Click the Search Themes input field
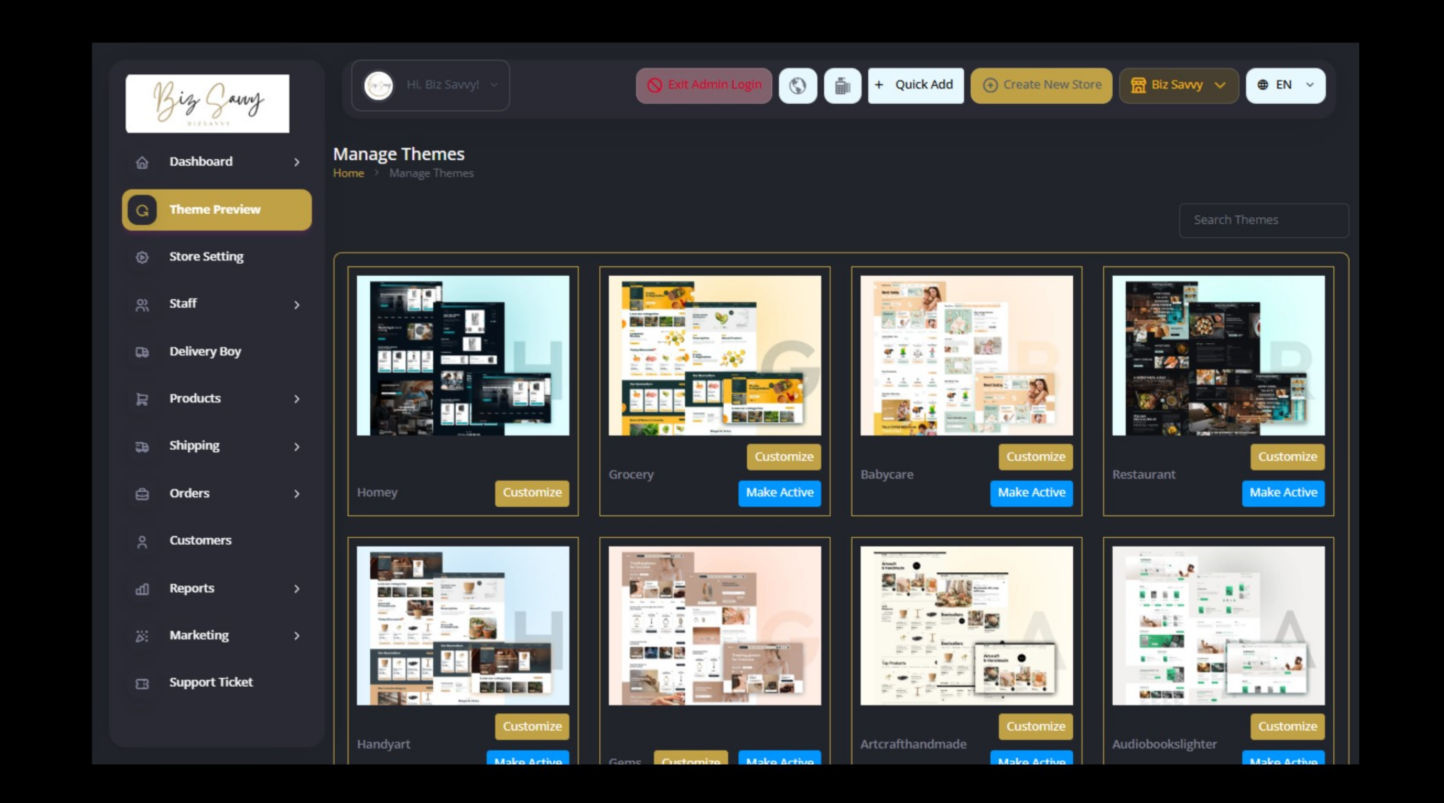The image size is (1444, 803). [x=1263, y=220]
